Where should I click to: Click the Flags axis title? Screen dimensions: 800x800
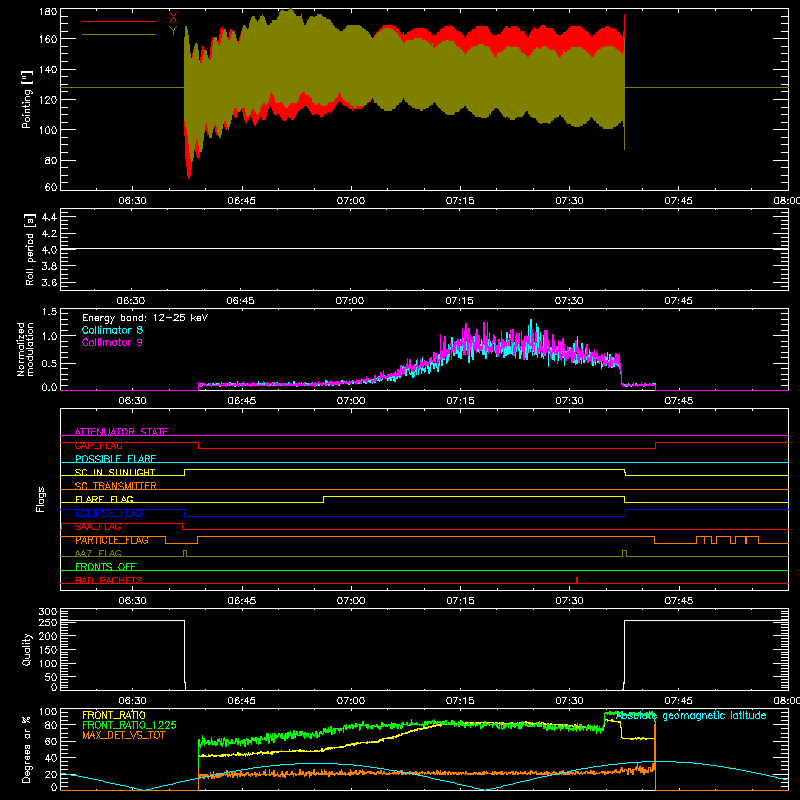coord(40,499)
